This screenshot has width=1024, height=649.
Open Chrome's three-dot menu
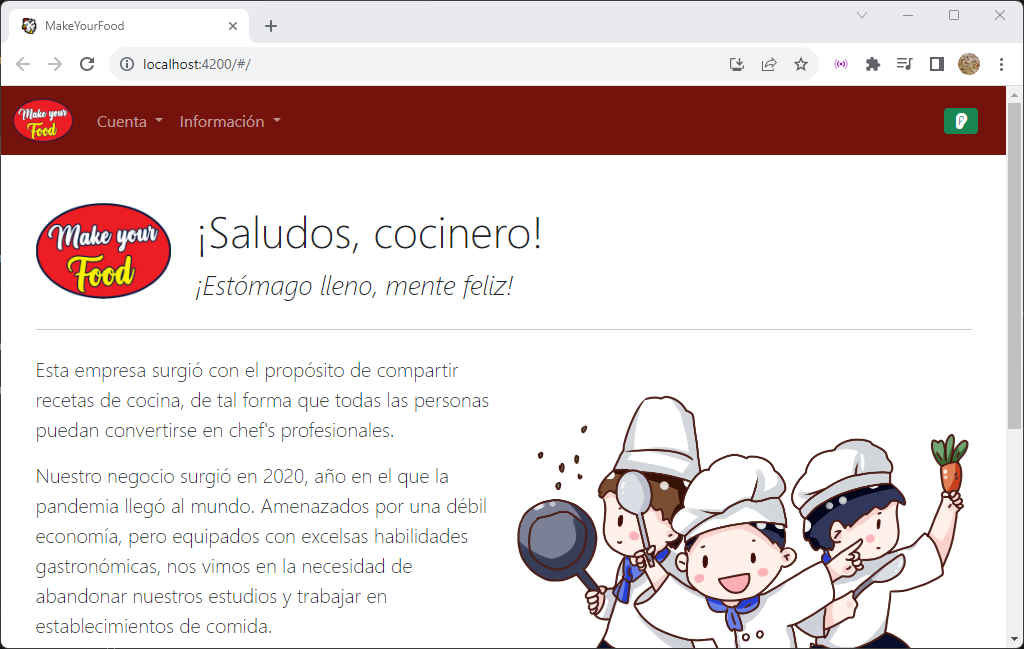click(1002, 63)
